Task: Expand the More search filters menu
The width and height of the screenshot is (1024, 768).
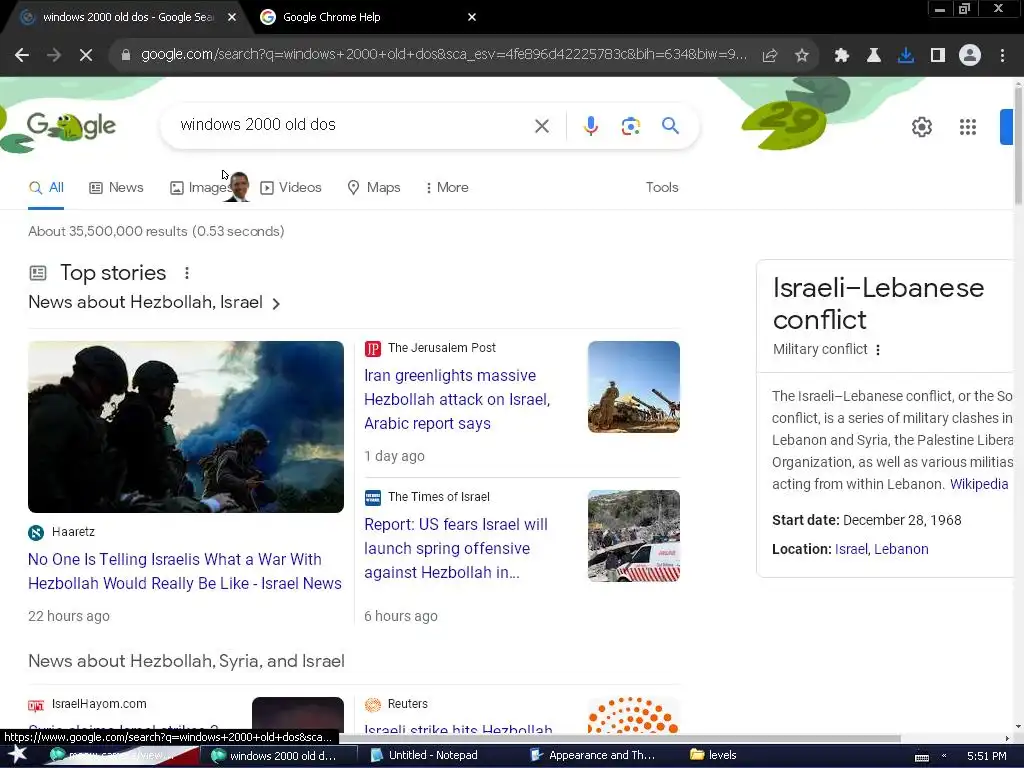Action: click(x=447, y=188)
